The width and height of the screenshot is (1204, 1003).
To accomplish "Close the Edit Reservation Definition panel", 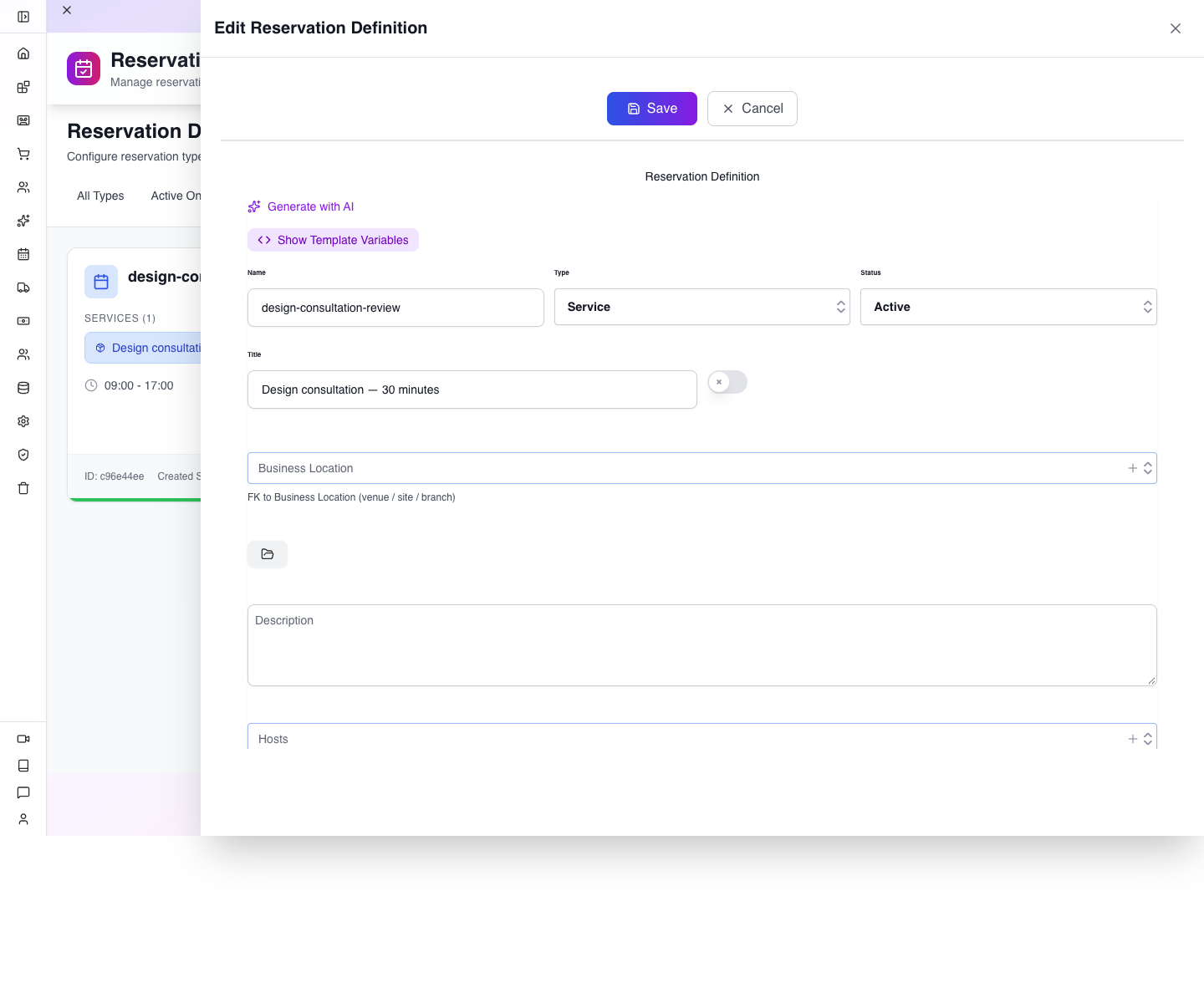I will pyautogui.click(x=1176, y=28).
